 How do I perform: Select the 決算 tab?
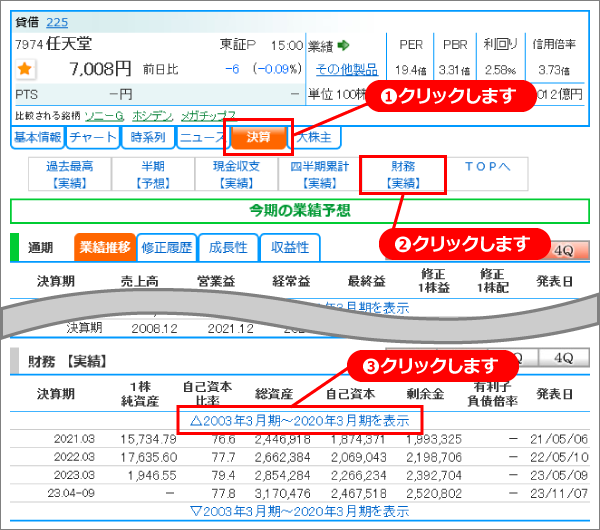pyautogui.click(x=259, y=137)
